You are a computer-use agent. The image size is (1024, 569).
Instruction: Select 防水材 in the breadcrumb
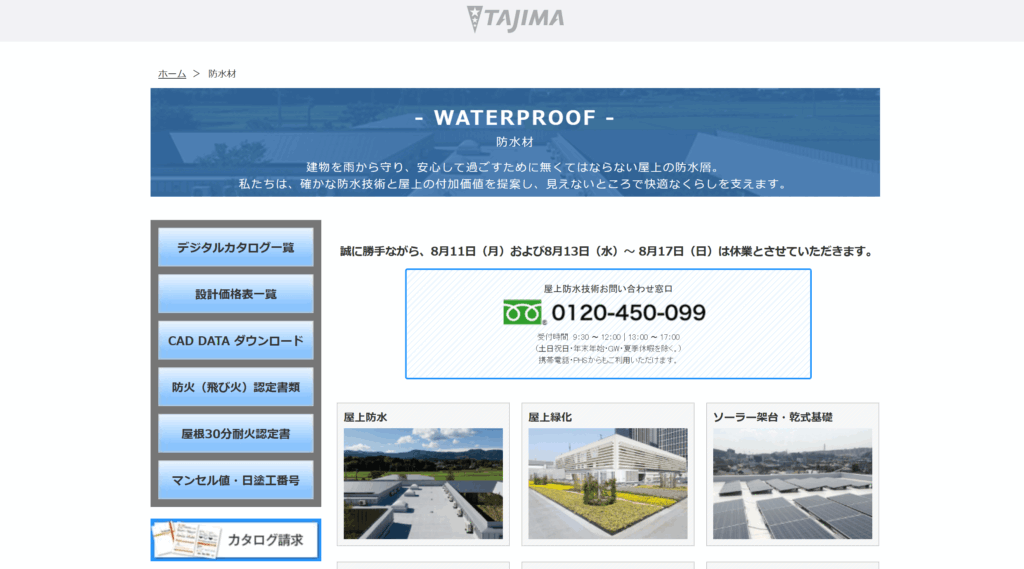click(222, 74)
